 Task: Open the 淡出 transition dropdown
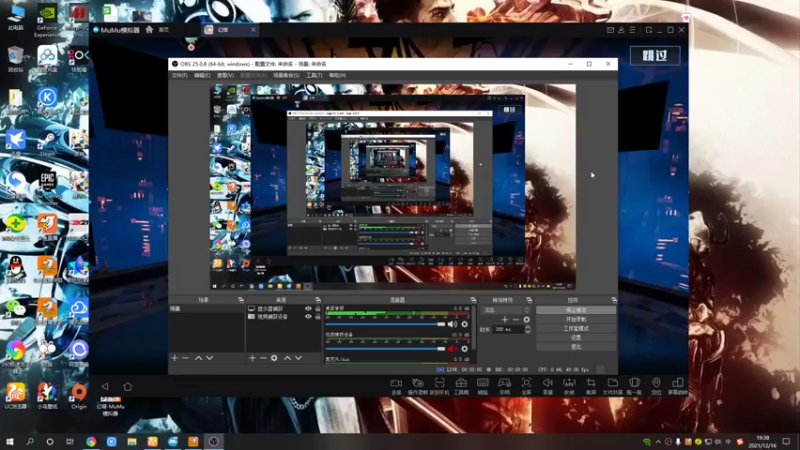507,310
